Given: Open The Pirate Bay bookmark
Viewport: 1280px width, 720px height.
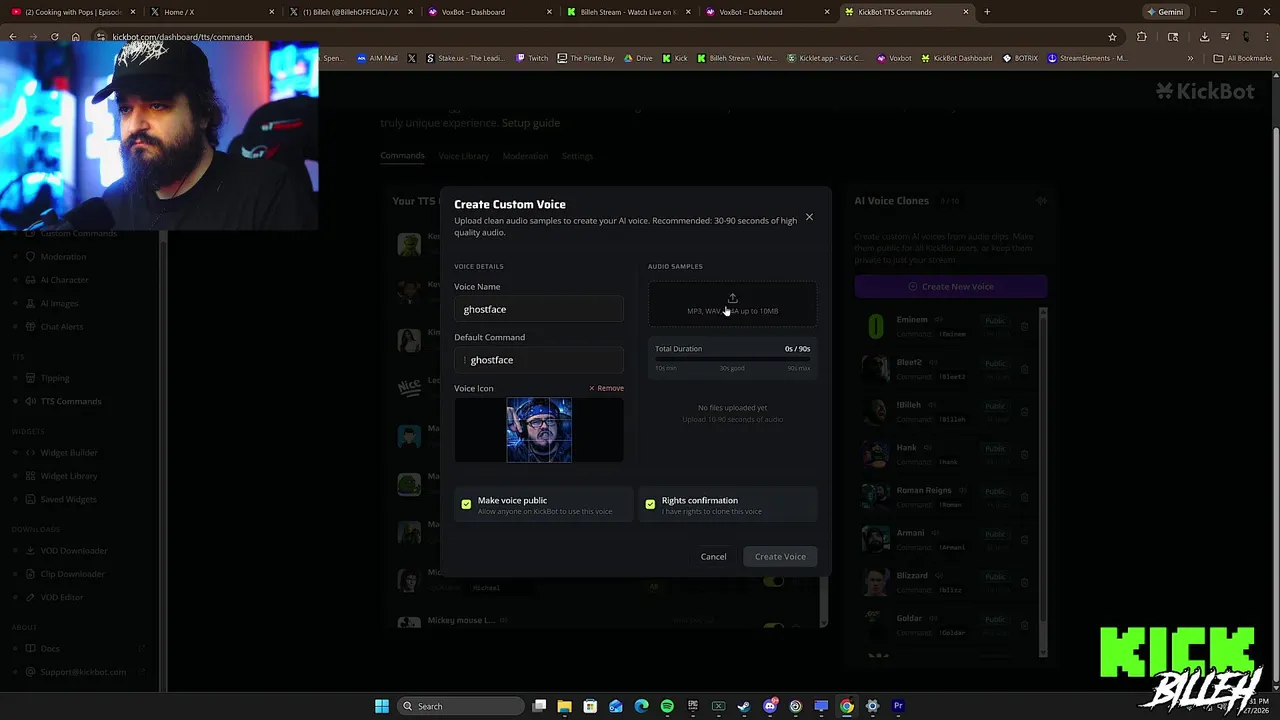Looking at the screenshot, I should pos(586,58).
